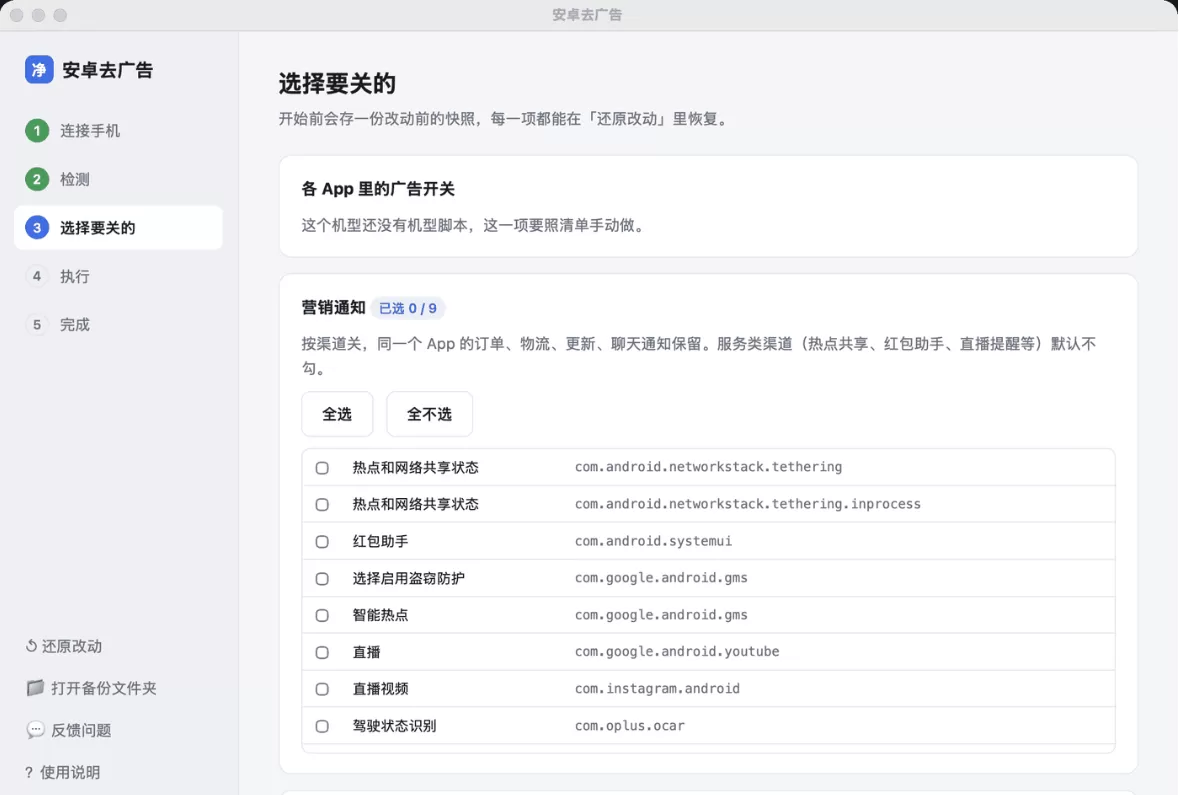Check 热点和网络共享状态 for com.android.networkstack.tethering

[322, 468]
